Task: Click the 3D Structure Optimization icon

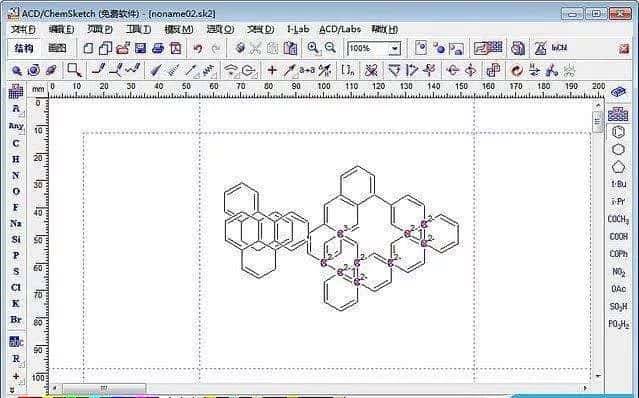Action: click(x=551, y=71)
